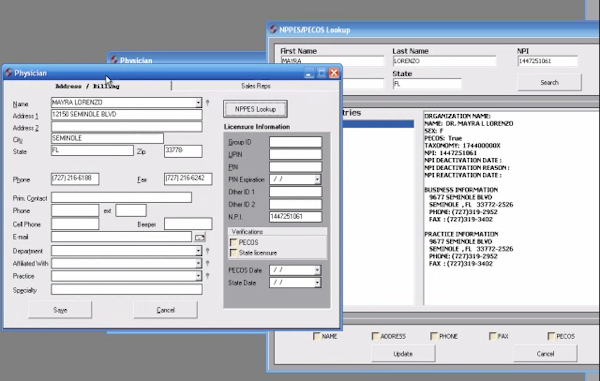Viewport: 600px width, 381px height.
Task: Click the Physician window title icon
Action: [8, 73]
